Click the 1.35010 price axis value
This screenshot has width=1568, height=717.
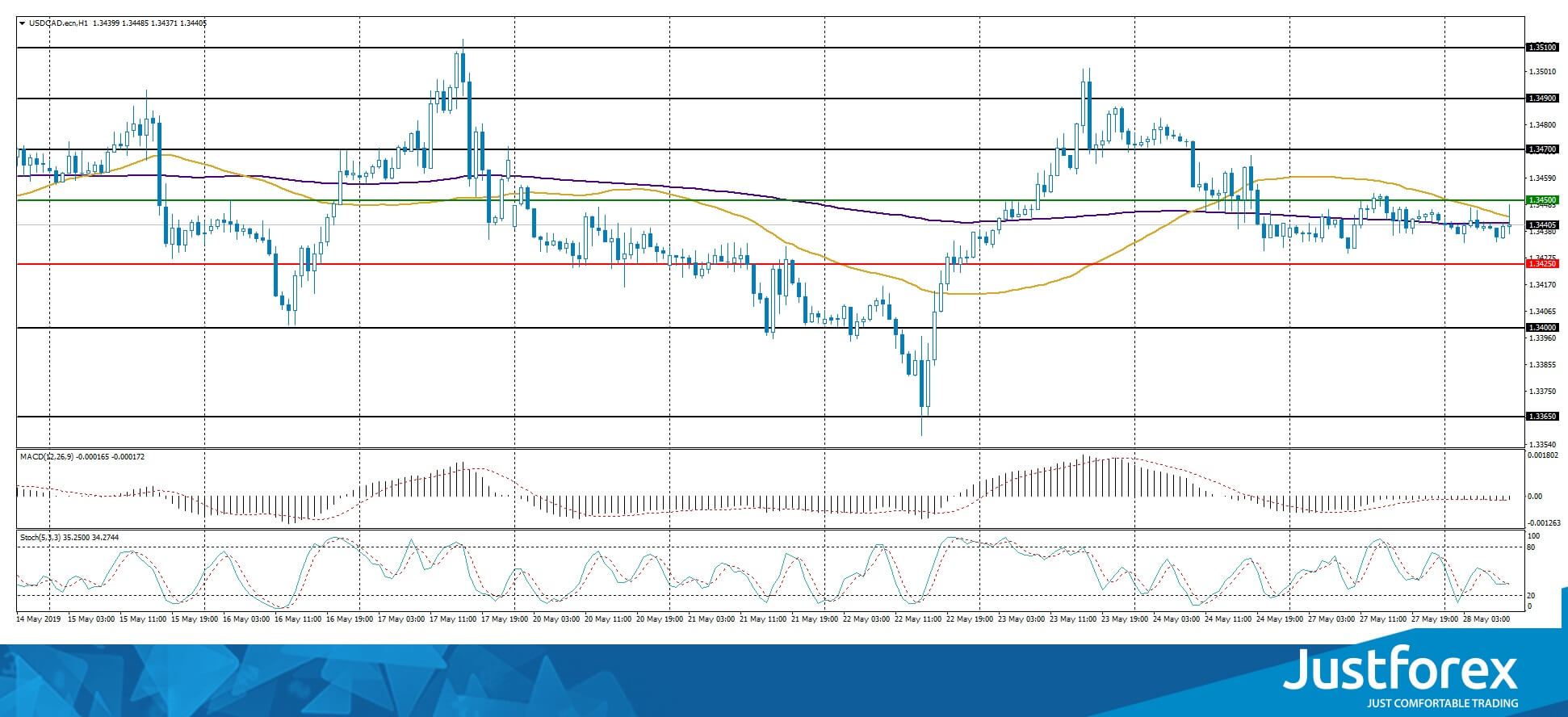pyautogui.click(x=1542, y=72)
